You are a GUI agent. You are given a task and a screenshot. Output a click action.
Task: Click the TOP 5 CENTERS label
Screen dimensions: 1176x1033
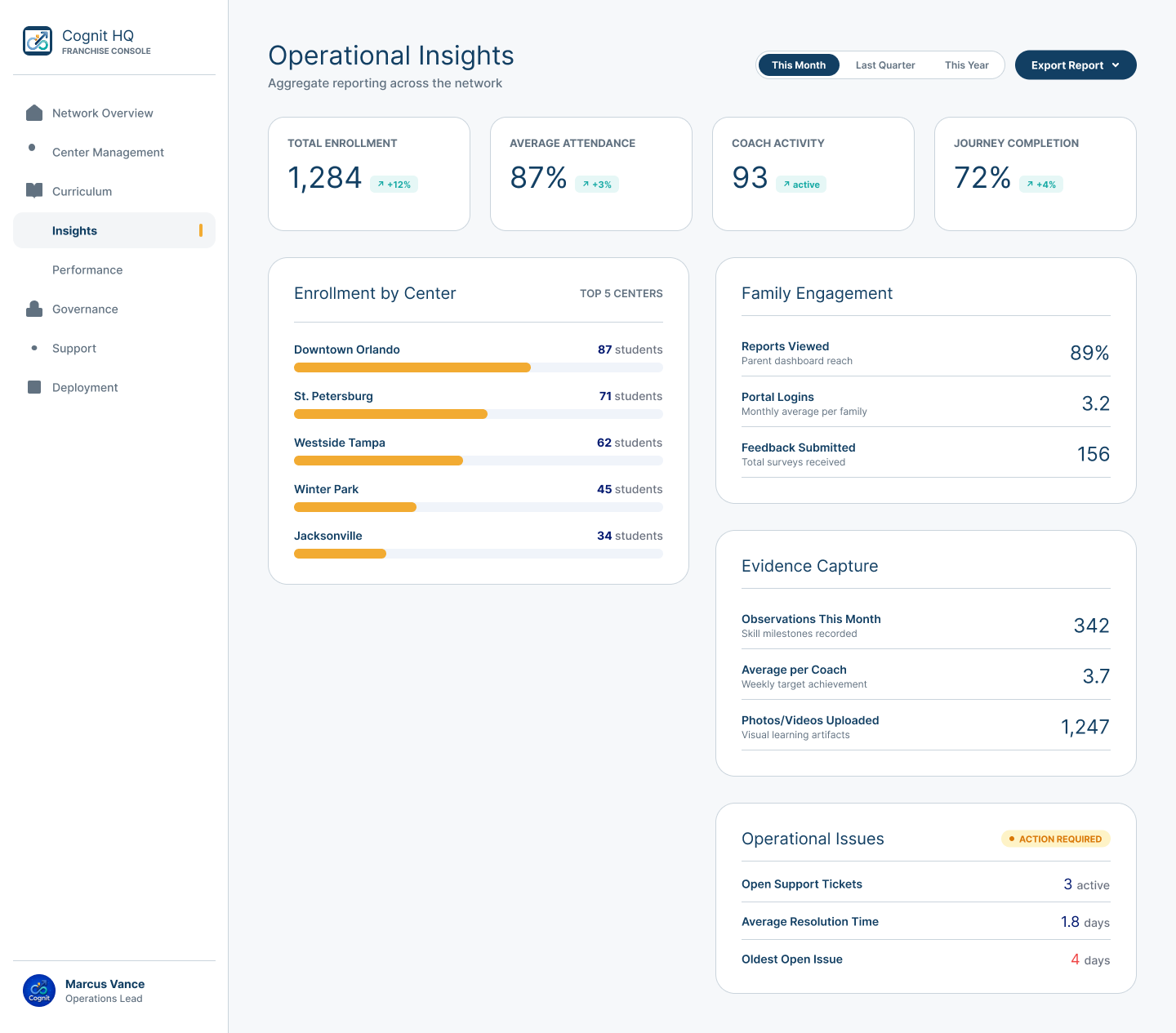click(621, 293)
